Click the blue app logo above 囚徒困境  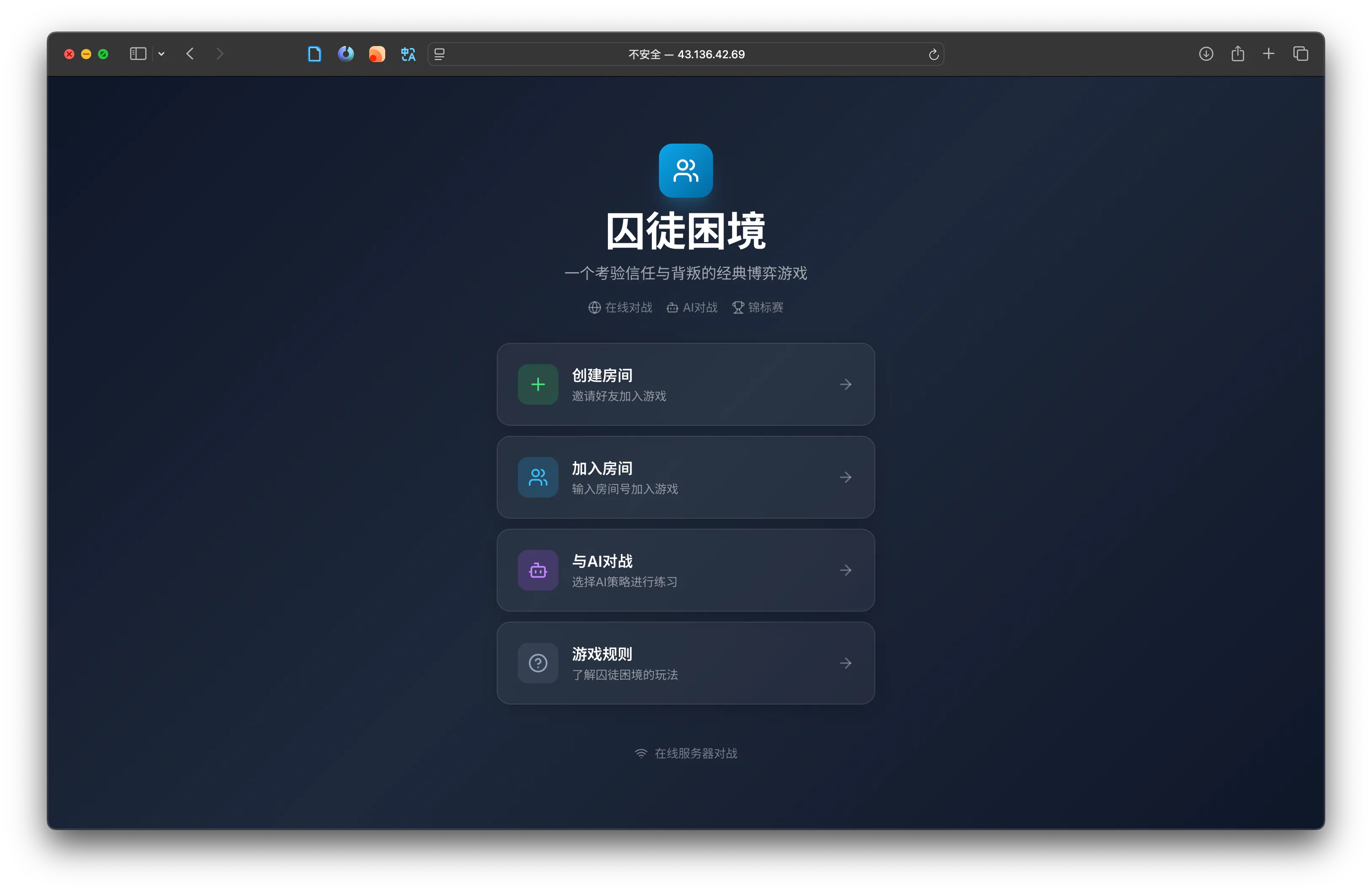pos(686,171)
